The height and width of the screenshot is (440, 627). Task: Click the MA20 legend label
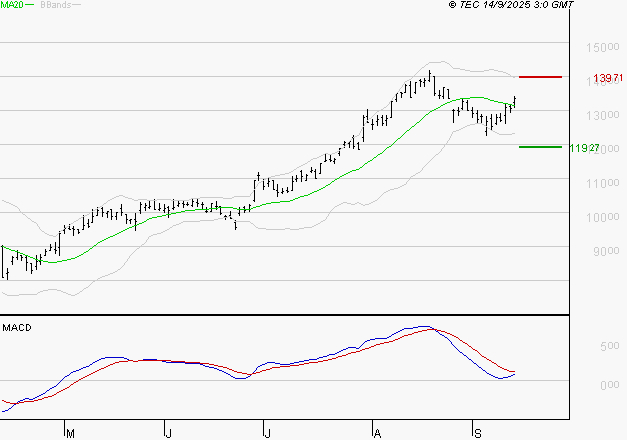point(12,5)
